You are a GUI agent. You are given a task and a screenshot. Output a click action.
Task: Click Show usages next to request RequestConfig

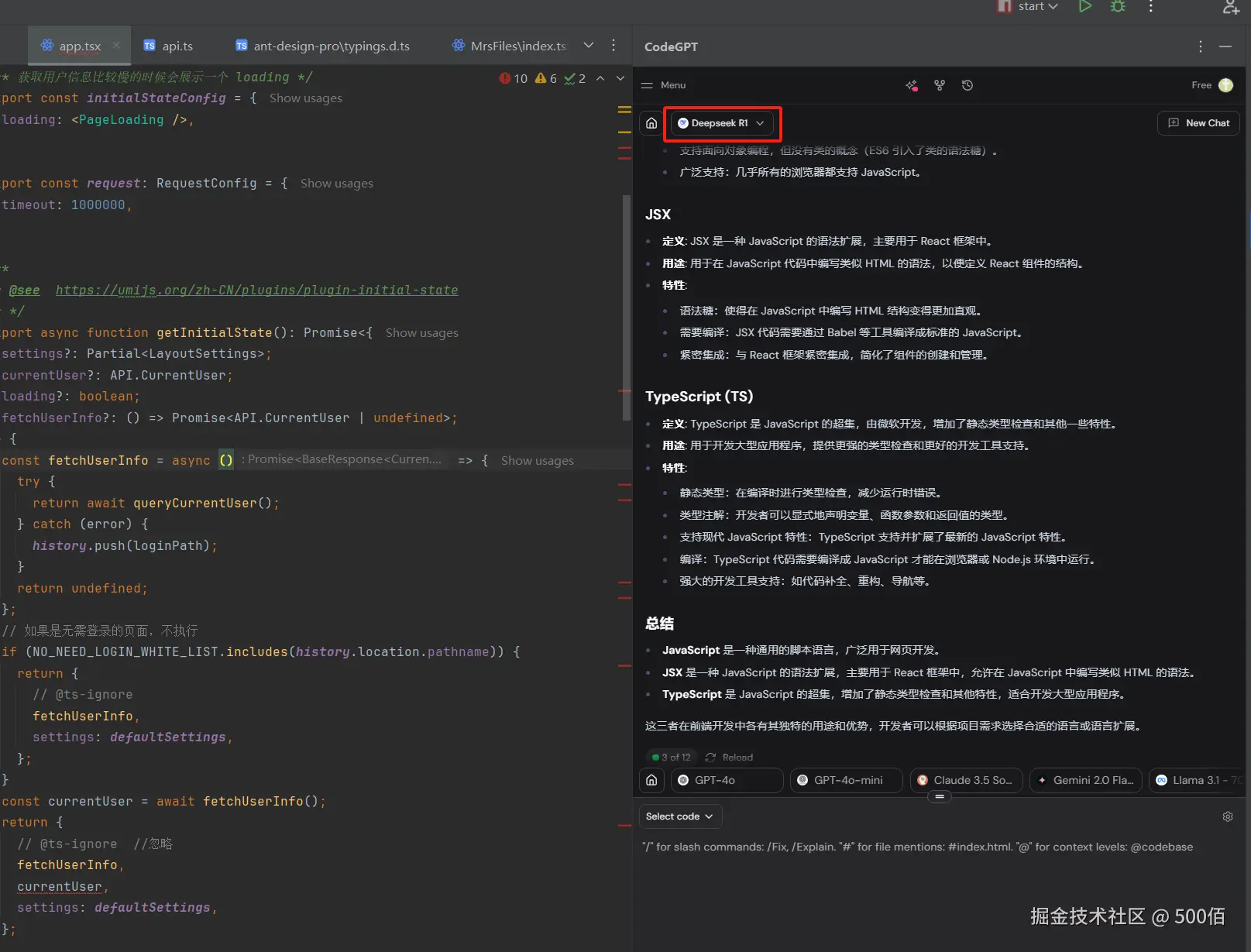tap(336, 184)
